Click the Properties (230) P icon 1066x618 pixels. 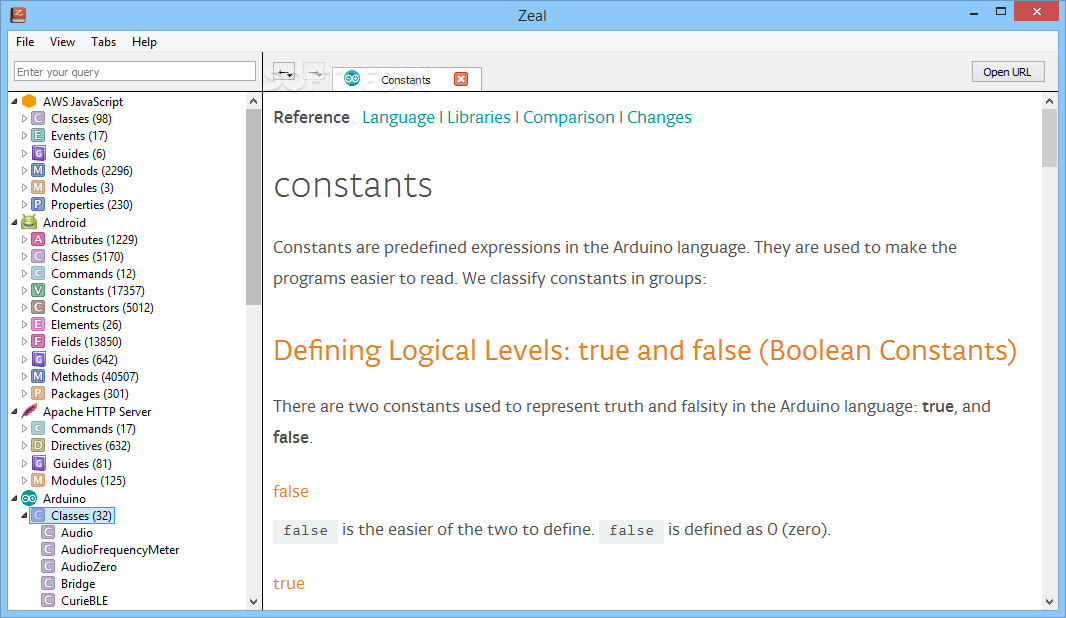point(38,204)
